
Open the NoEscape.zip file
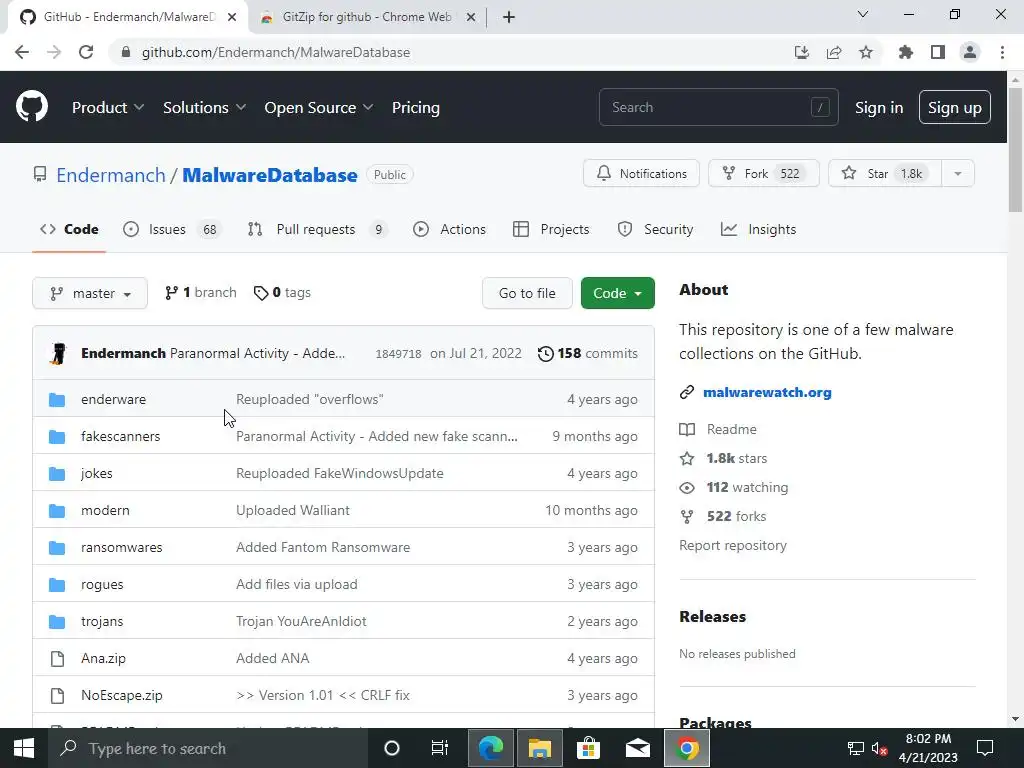(121, 696)
